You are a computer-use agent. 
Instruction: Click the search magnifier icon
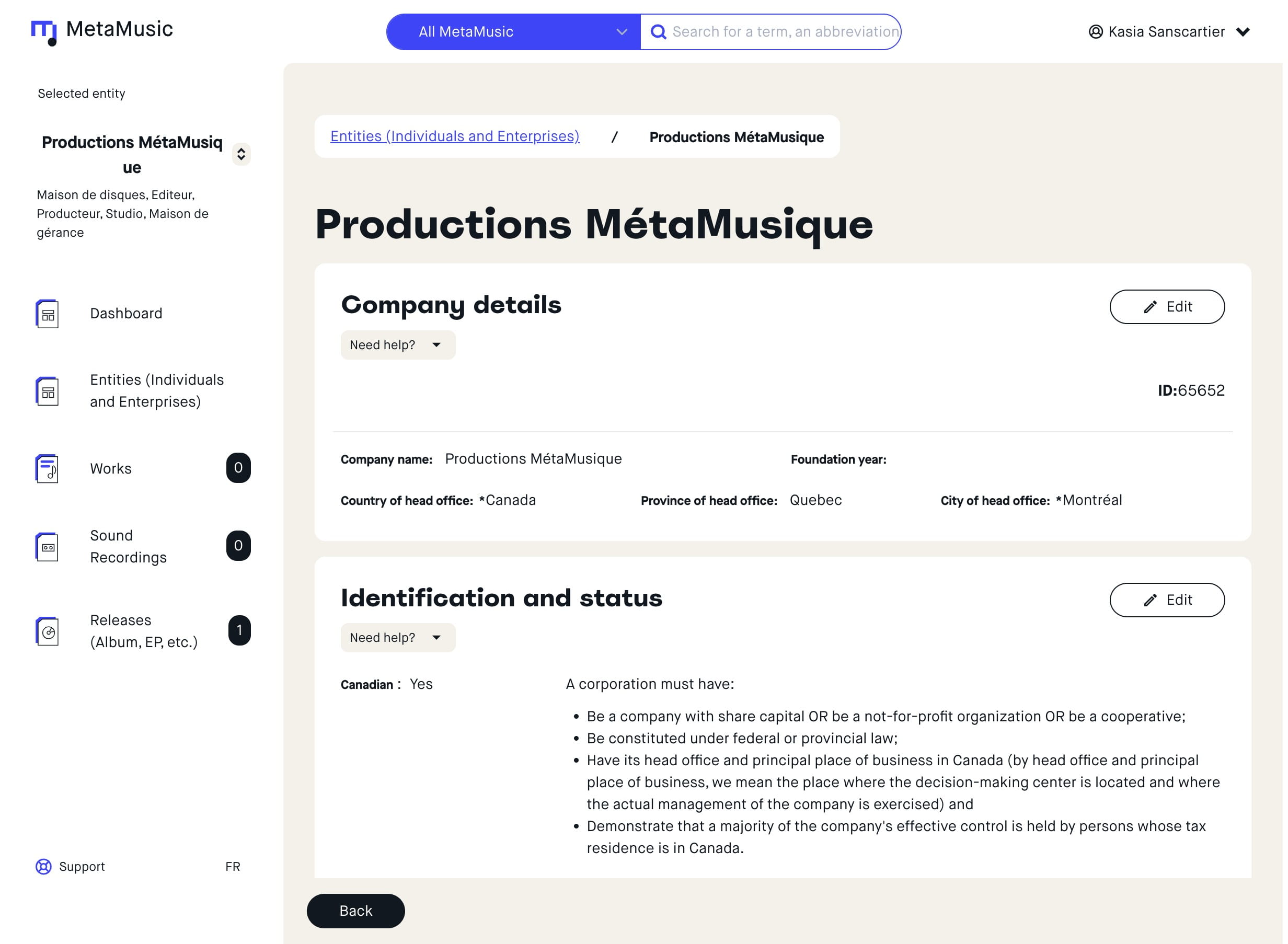pyautogui.click(x=658, y=32)
